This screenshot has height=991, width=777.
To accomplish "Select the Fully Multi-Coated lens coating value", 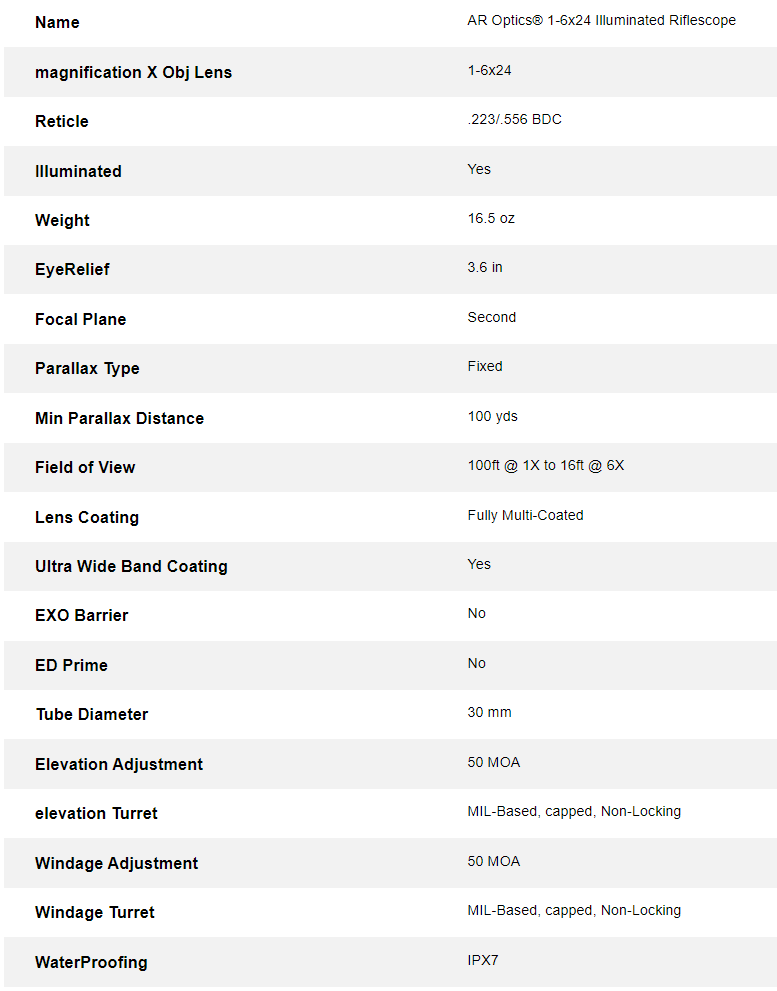I will (x=525, y=516).
